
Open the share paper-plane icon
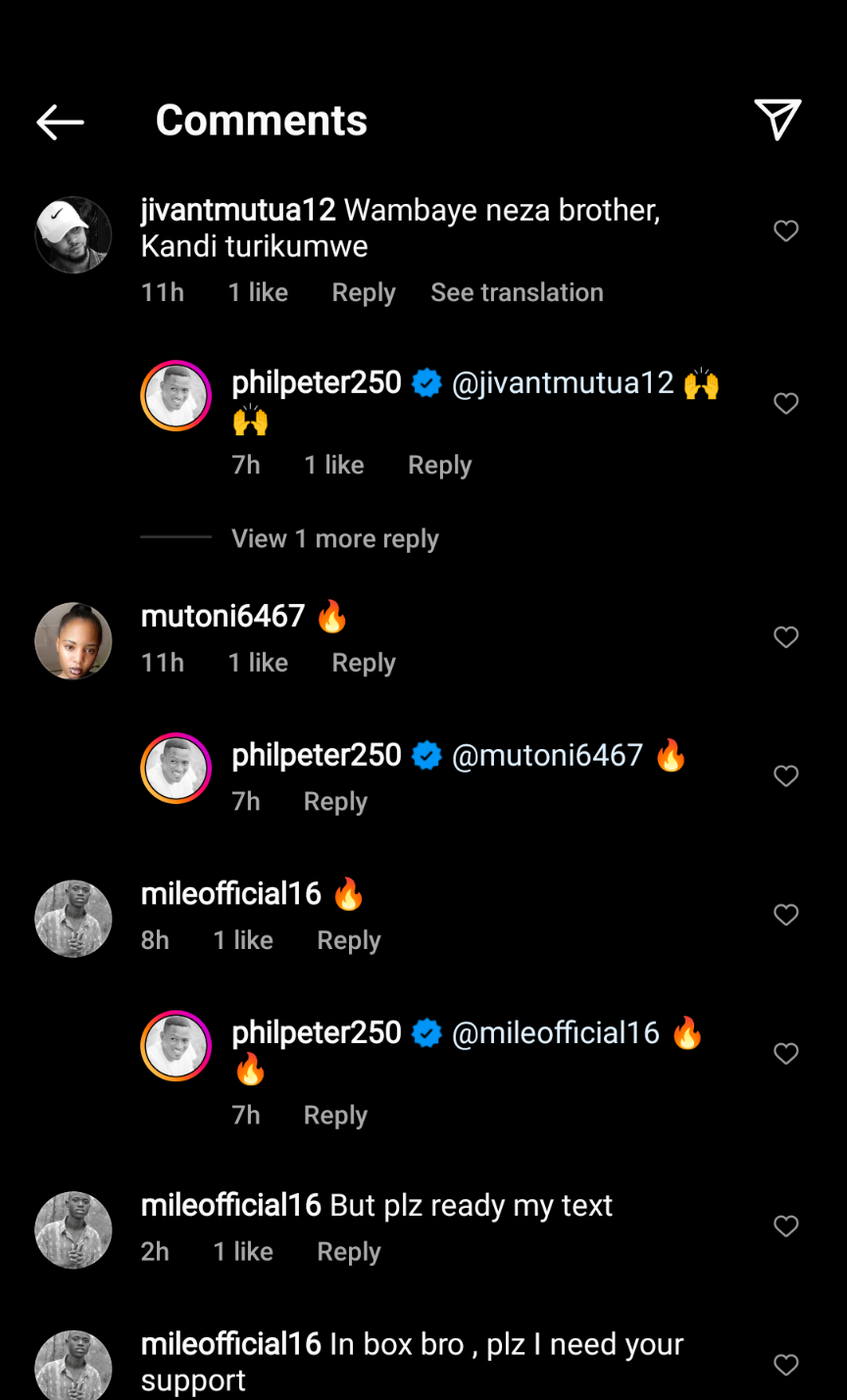tap(778, 120)
